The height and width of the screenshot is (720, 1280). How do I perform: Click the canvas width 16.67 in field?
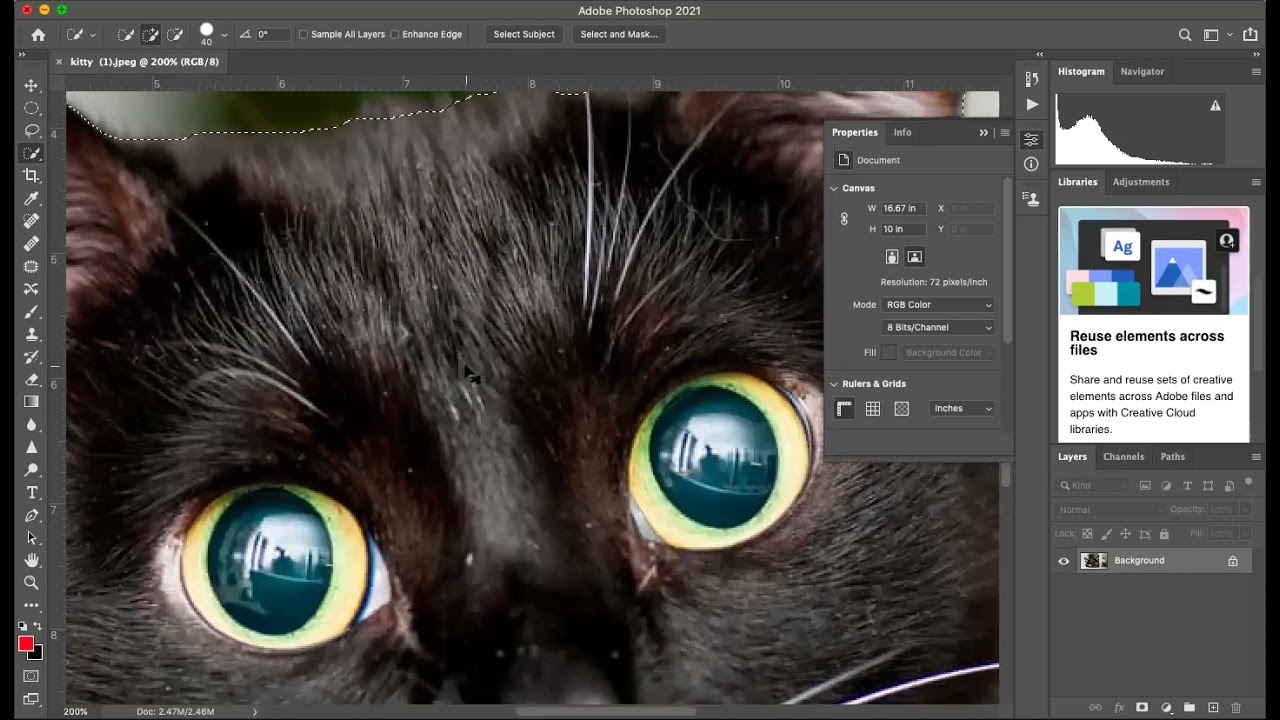(x=903, y=208)
